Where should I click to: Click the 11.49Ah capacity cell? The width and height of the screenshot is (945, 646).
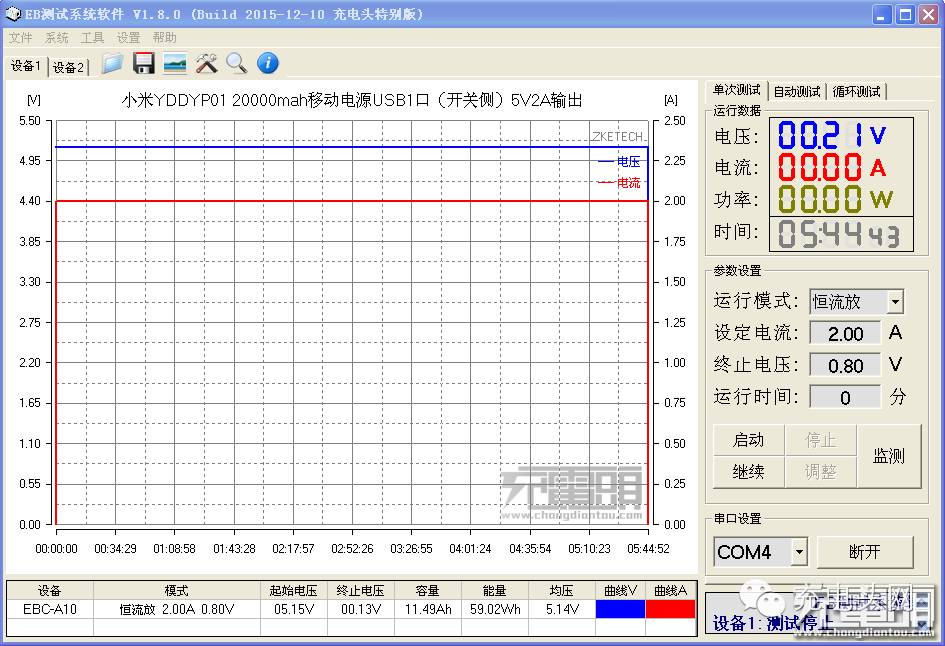tap(428, 609)
